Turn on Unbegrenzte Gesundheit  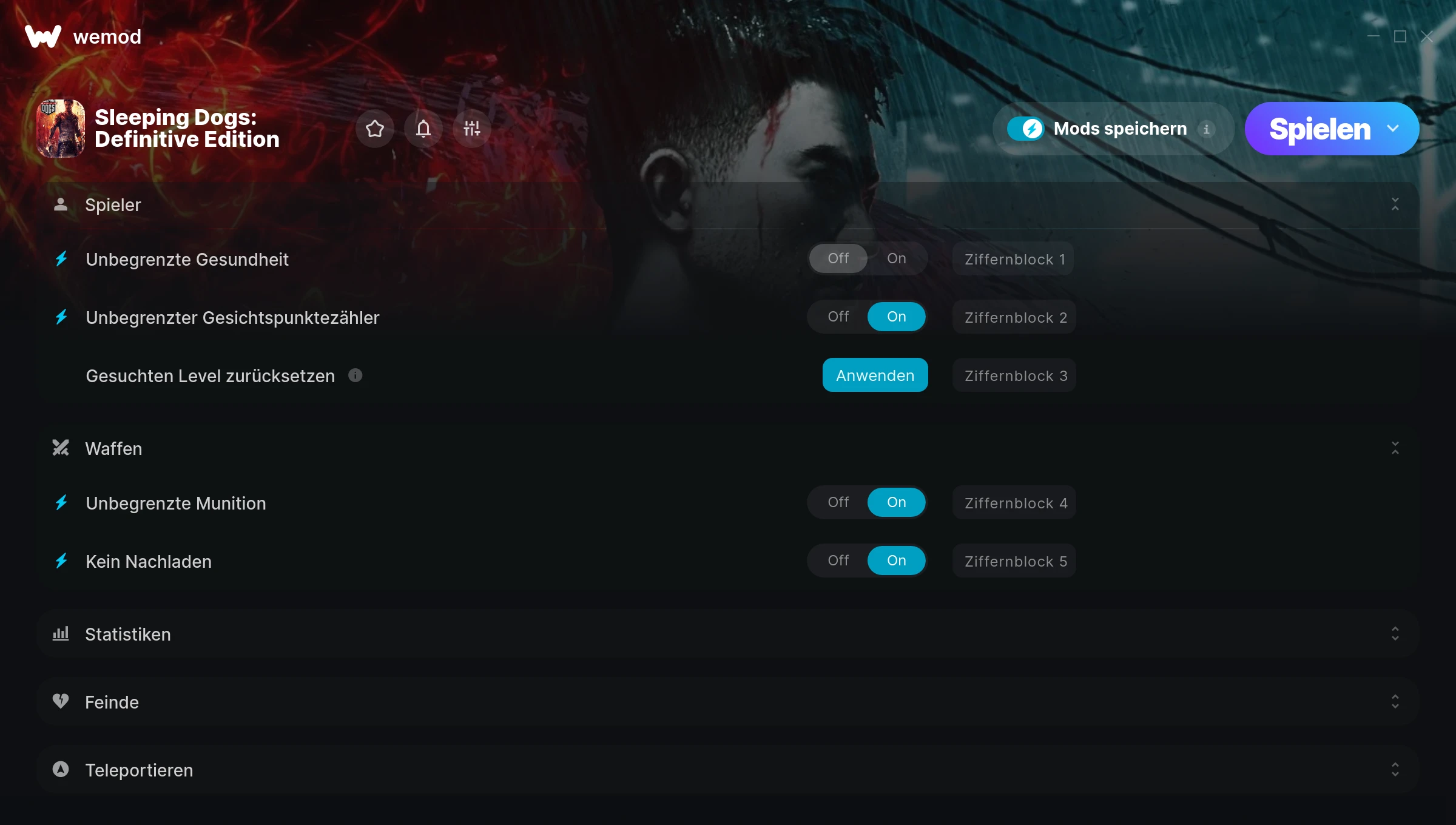[x=896, y=258]
